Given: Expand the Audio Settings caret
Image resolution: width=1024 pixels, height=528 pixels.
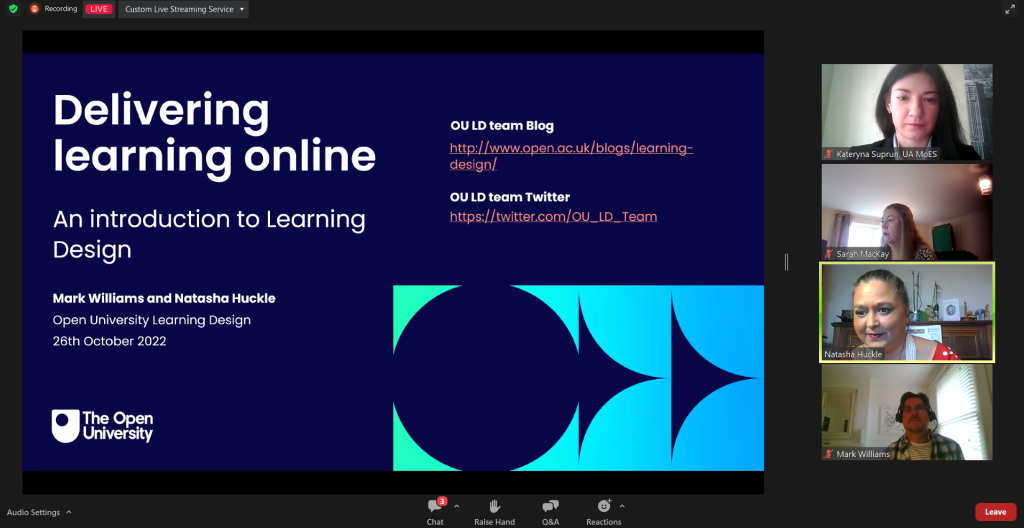Looking at the screenshot, I should (x=69, y=512).
